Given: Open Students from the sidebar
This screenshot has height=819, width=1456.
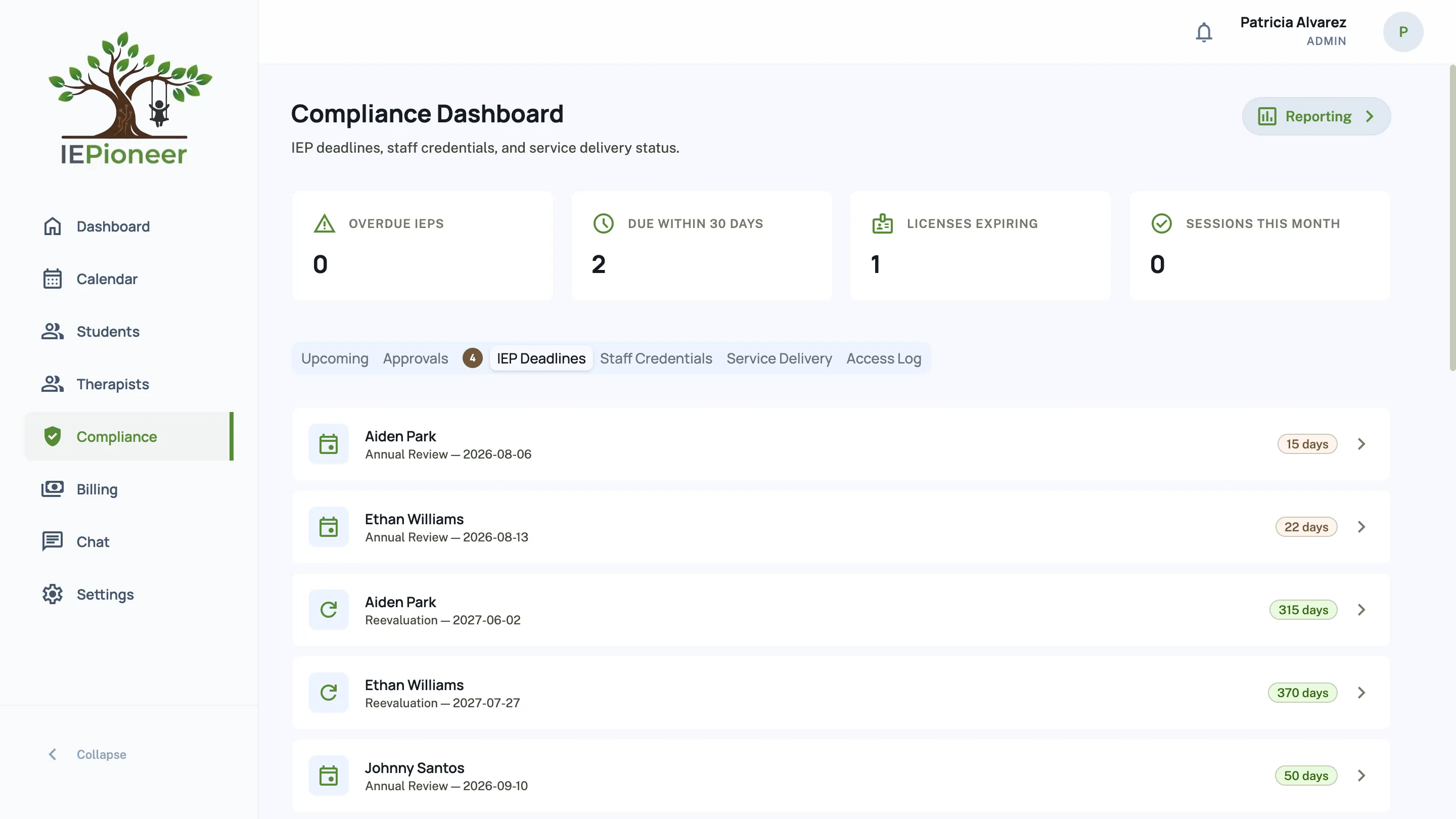Looking at the screenshot, I should tap(129, 331).
